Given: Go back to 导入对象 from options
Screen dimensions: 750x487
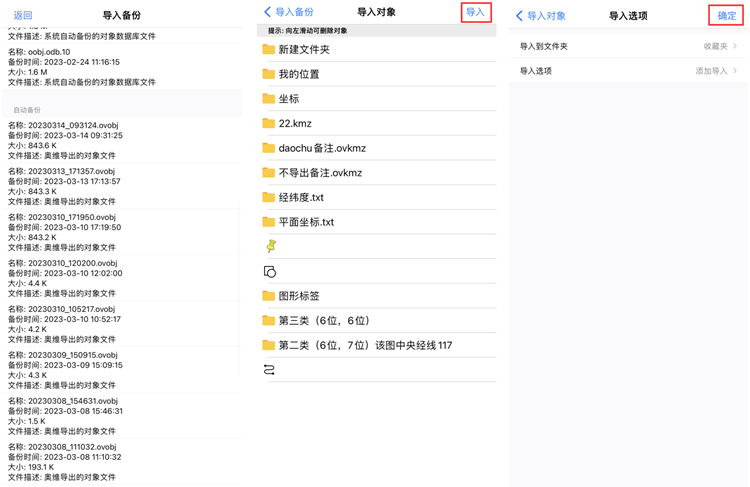Looking at the screenshot, I should click(541, 16).
